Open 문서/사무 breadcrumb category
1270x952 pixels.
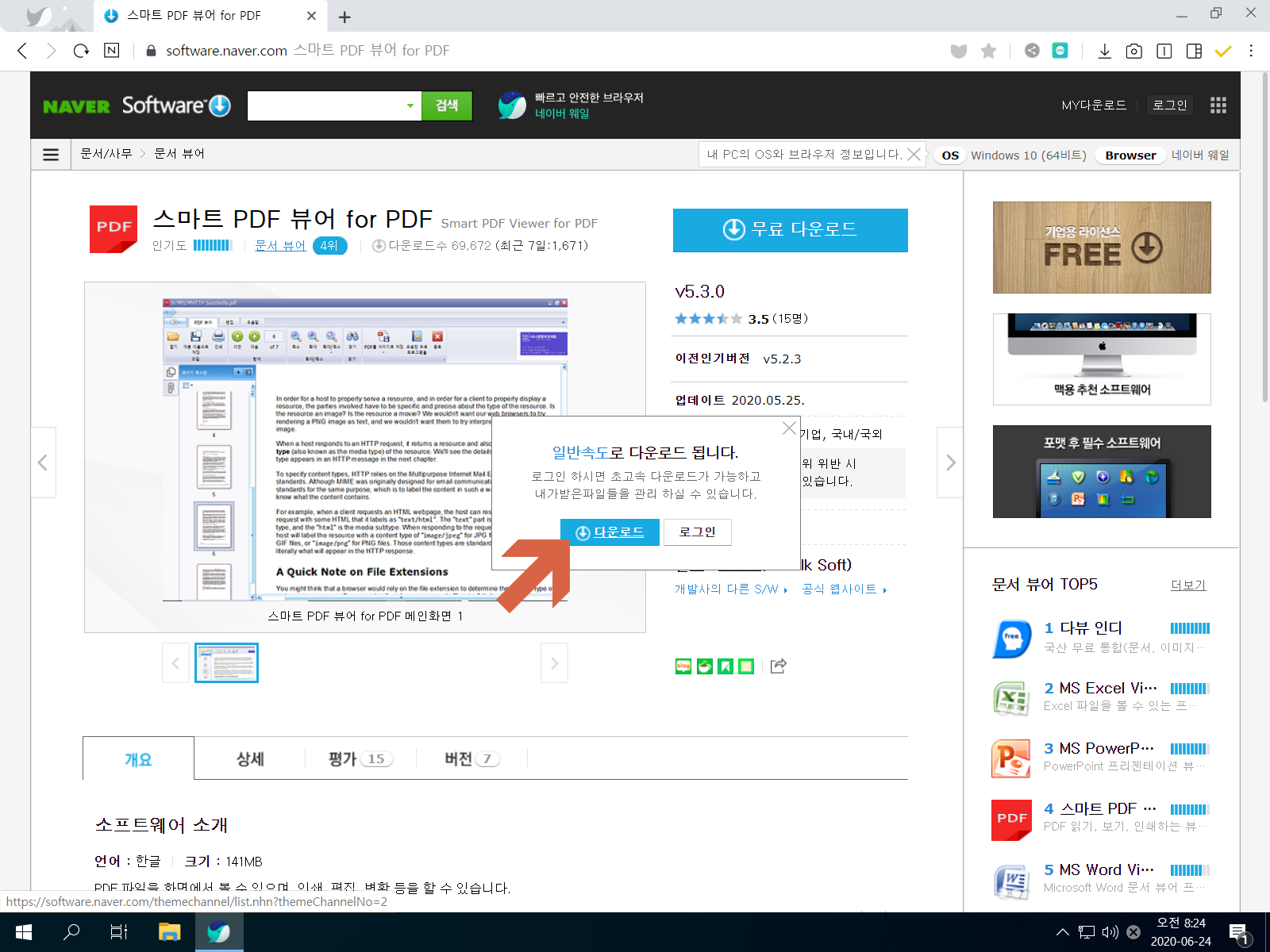(x=106, y=154)
